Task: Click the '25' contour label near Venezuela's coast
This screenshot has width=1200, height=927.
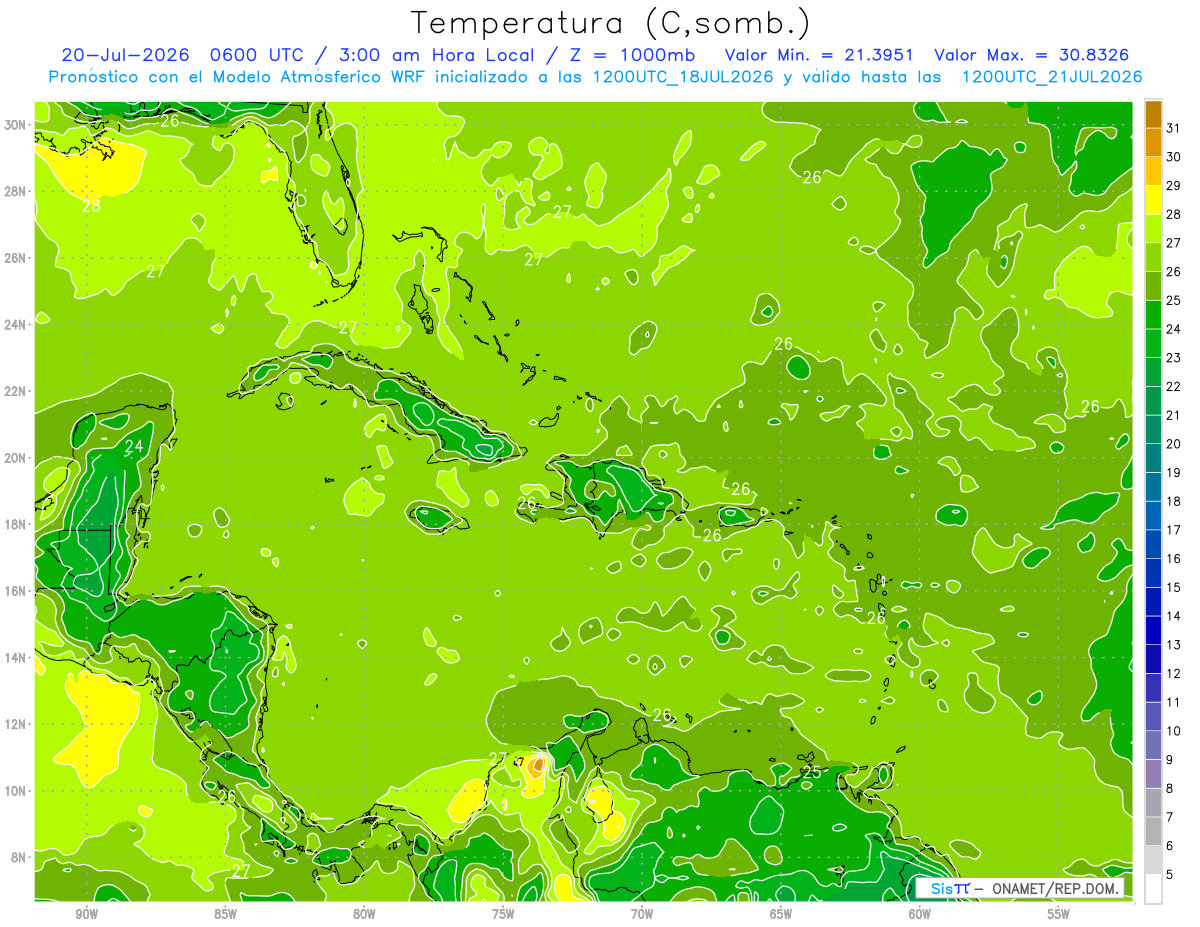Action: [812, 772]
